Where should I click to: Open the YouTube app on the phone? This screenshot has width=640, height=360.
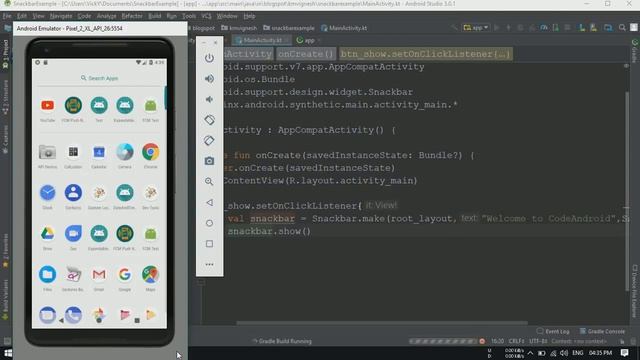(x=47, y=105)
